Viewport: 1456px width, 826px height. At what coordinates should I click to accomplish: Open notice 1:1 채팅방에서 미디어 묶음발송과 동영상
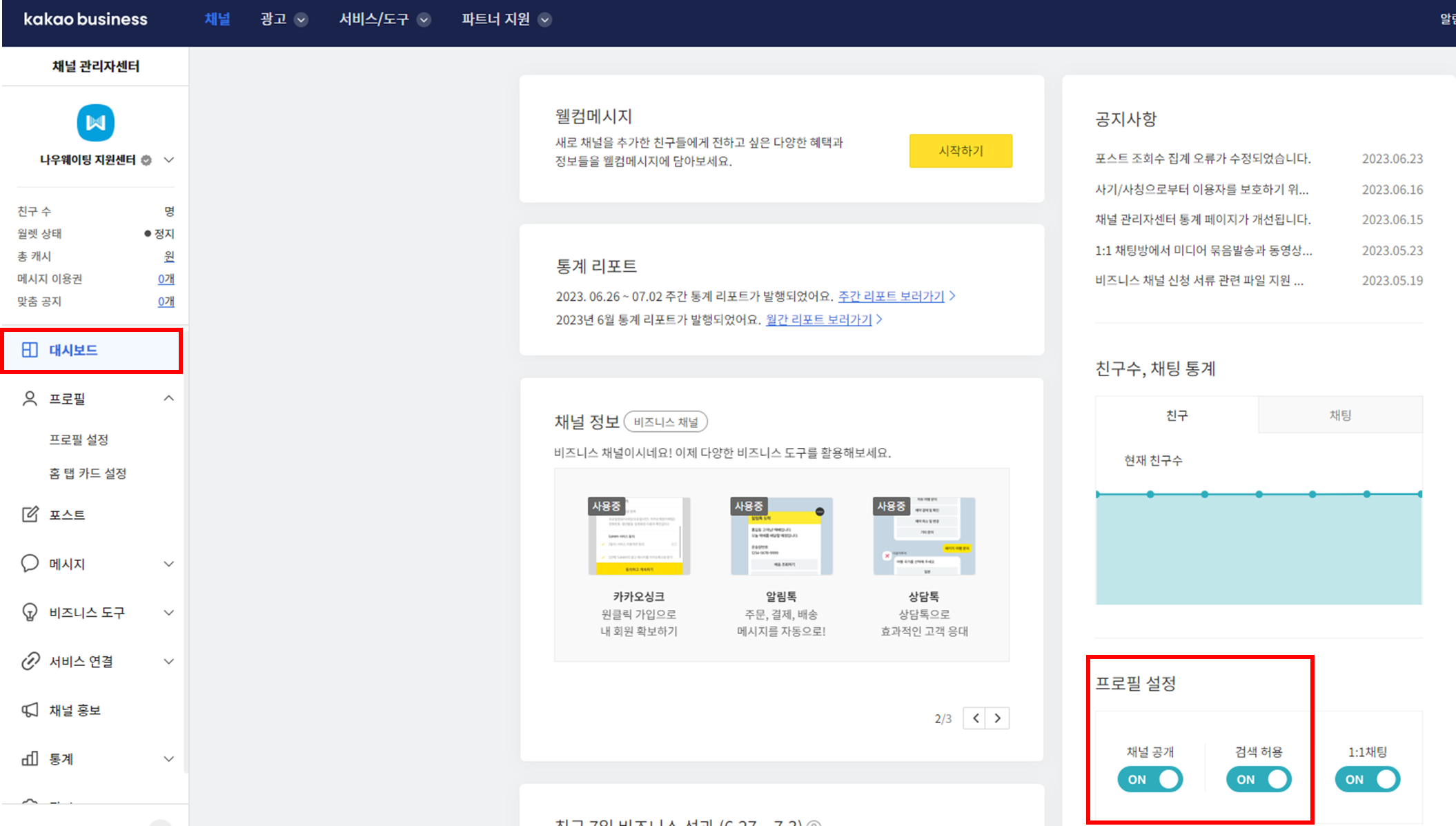[1203, 250]
